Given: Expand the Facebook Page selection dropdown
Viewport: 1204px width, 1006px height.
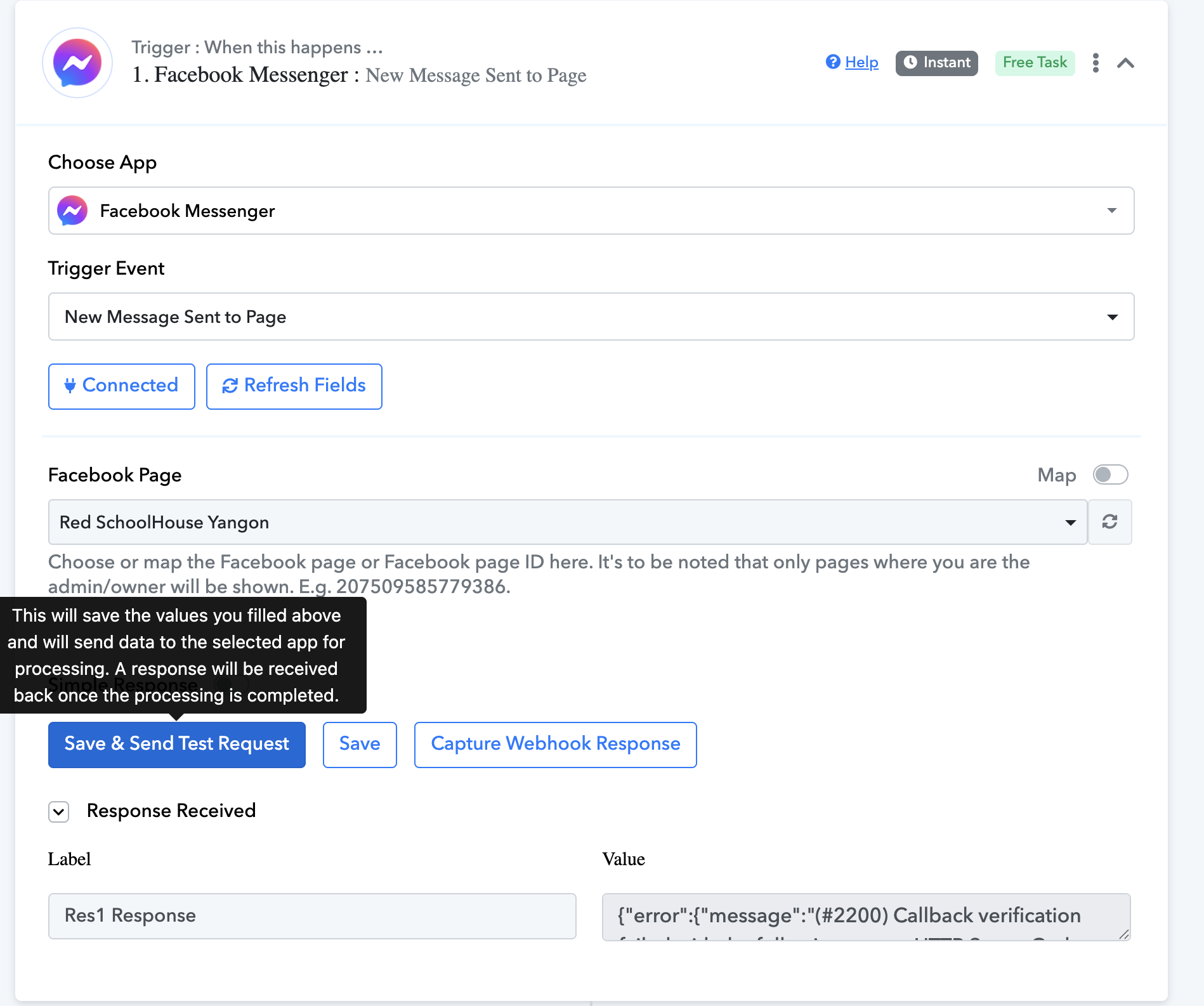Looking at the screenshot, I should [x=1070, y=522].
